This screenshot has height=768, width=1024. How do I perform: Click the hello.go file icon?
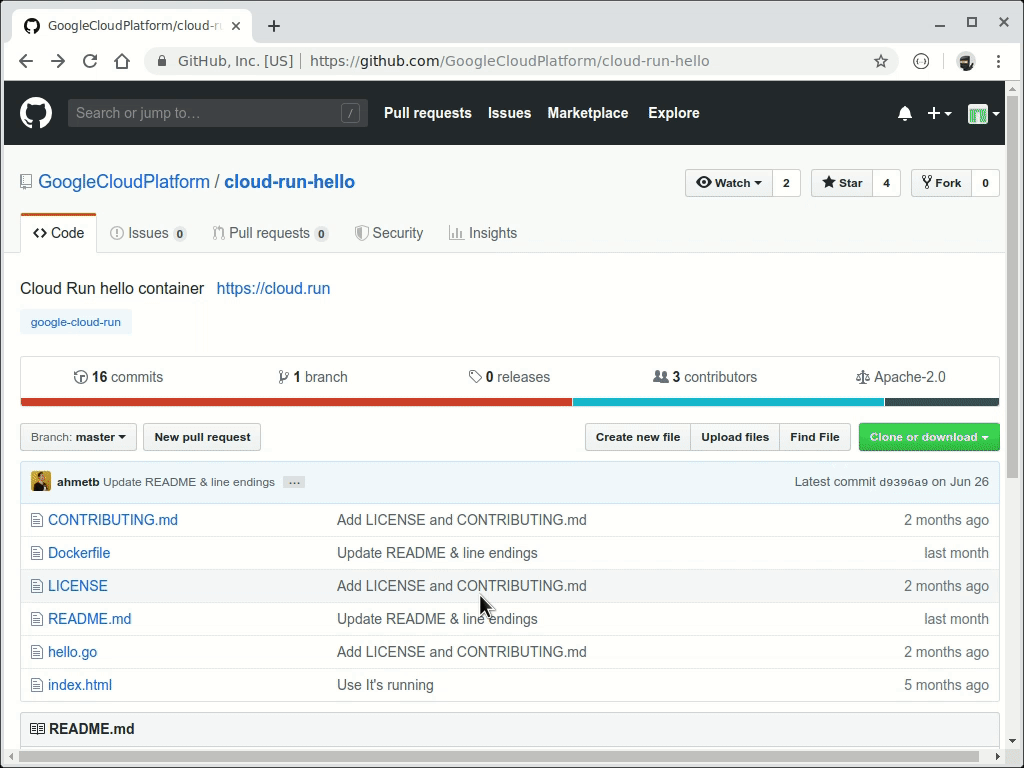tap(37, 652)
